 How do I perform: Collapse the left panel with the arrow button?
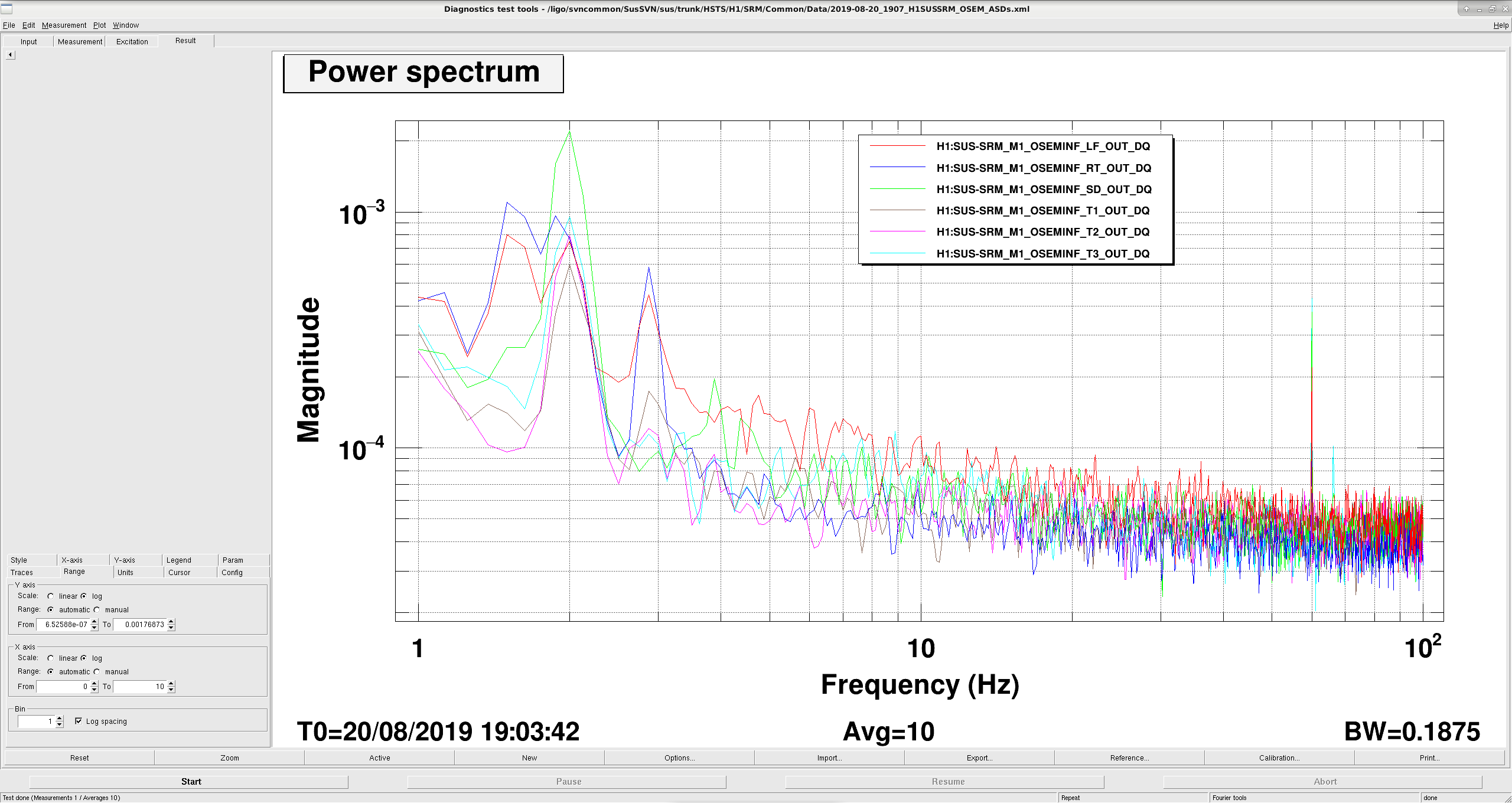(x=10, y=55)
